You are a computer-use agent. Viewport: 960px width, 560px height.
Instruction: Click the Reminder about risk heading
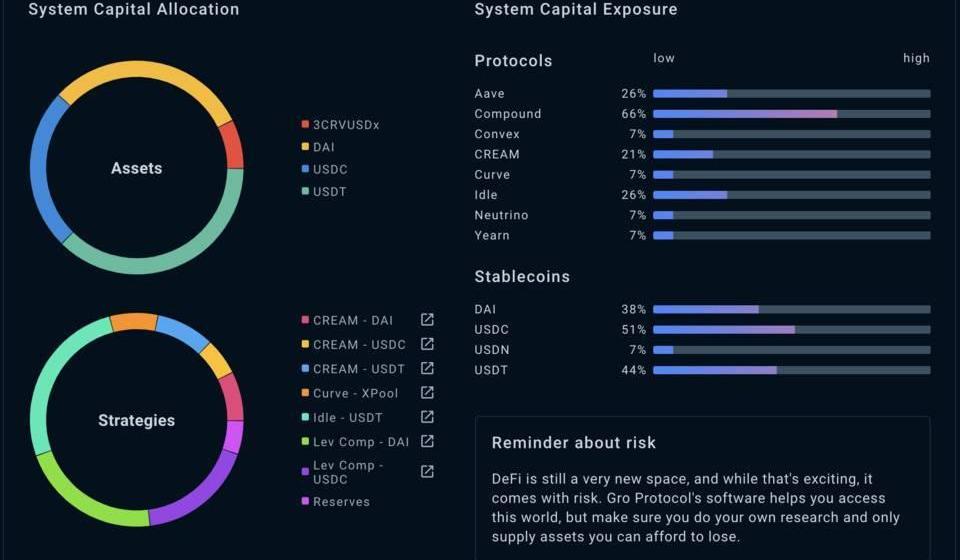pos(574,443)
